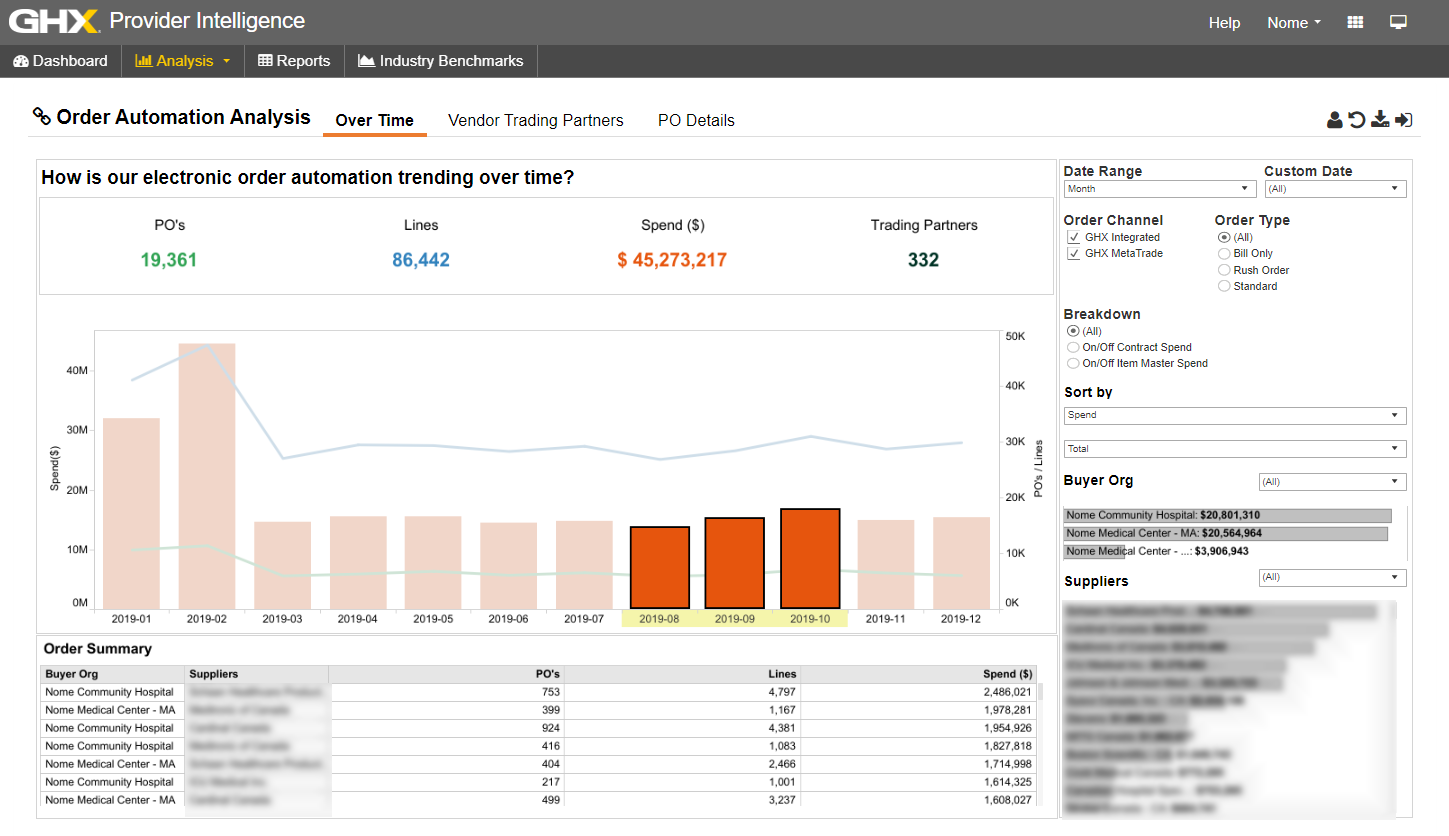
Task: Open the Buyer Org filter dropdown
Action: click(x=1331, y=482)
